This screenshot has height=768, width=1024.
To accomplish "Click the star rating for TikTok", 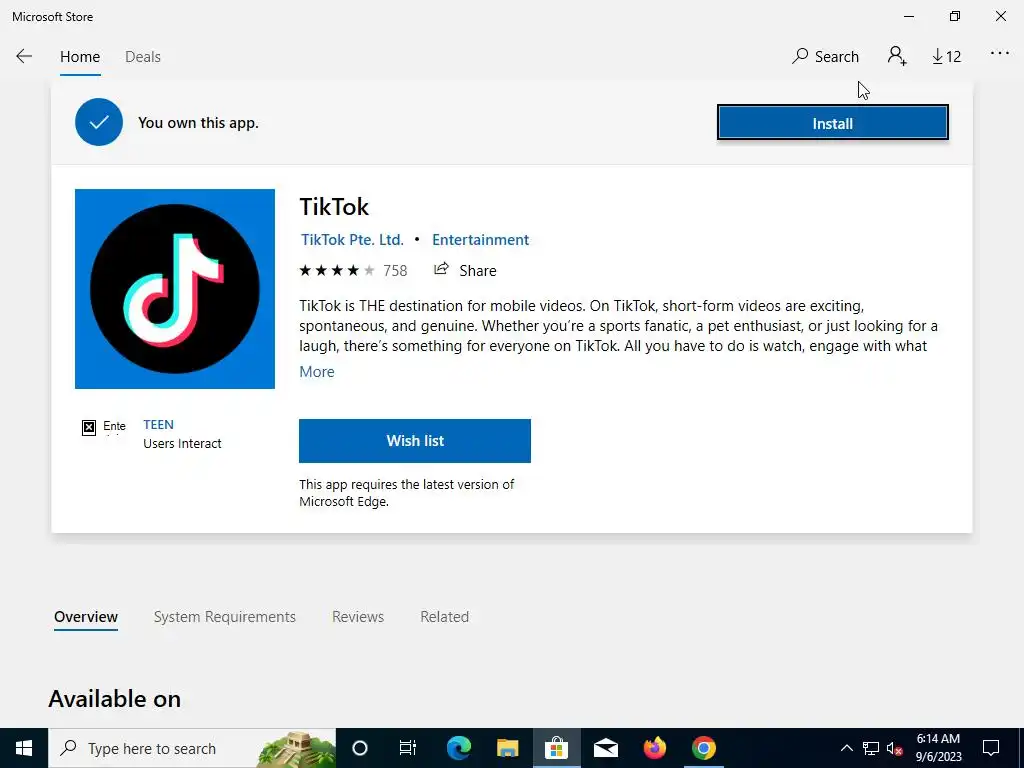I will [x=337, y=270].
